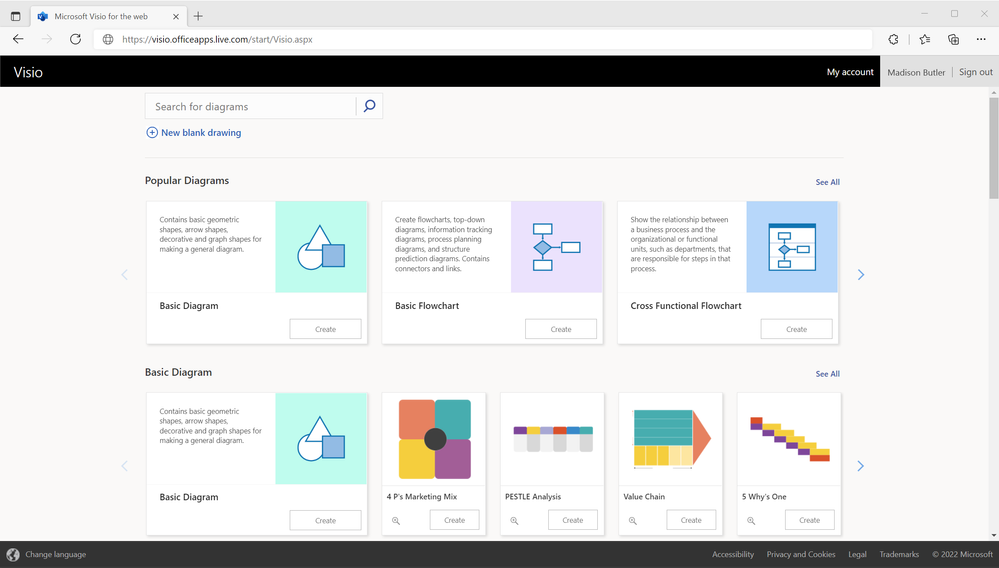The image size is (999, 568).
Task: Click the Search for diagrams field
Action: (250, 106)
